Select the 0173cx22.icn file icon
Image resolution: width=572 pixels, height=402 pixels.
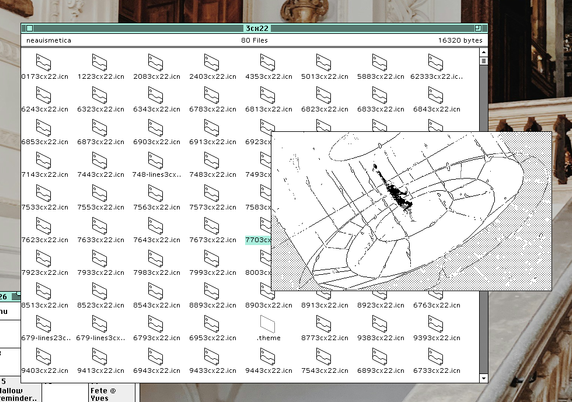pyautogui.click(x=43, y=63)
